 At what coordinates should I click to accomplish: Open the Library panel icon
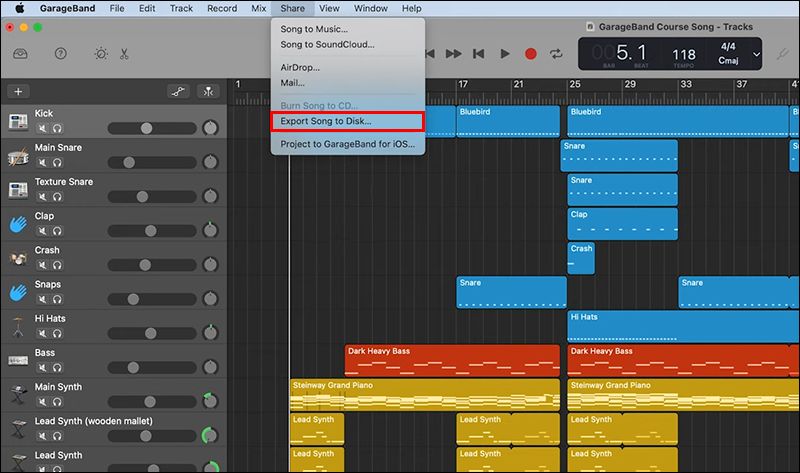pos(19,54)
